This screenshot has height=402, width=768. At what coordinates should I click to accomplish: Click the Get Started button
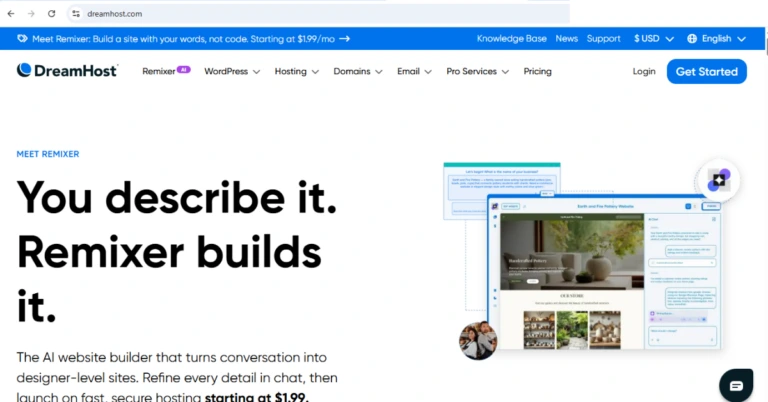(x=706, y=71)
